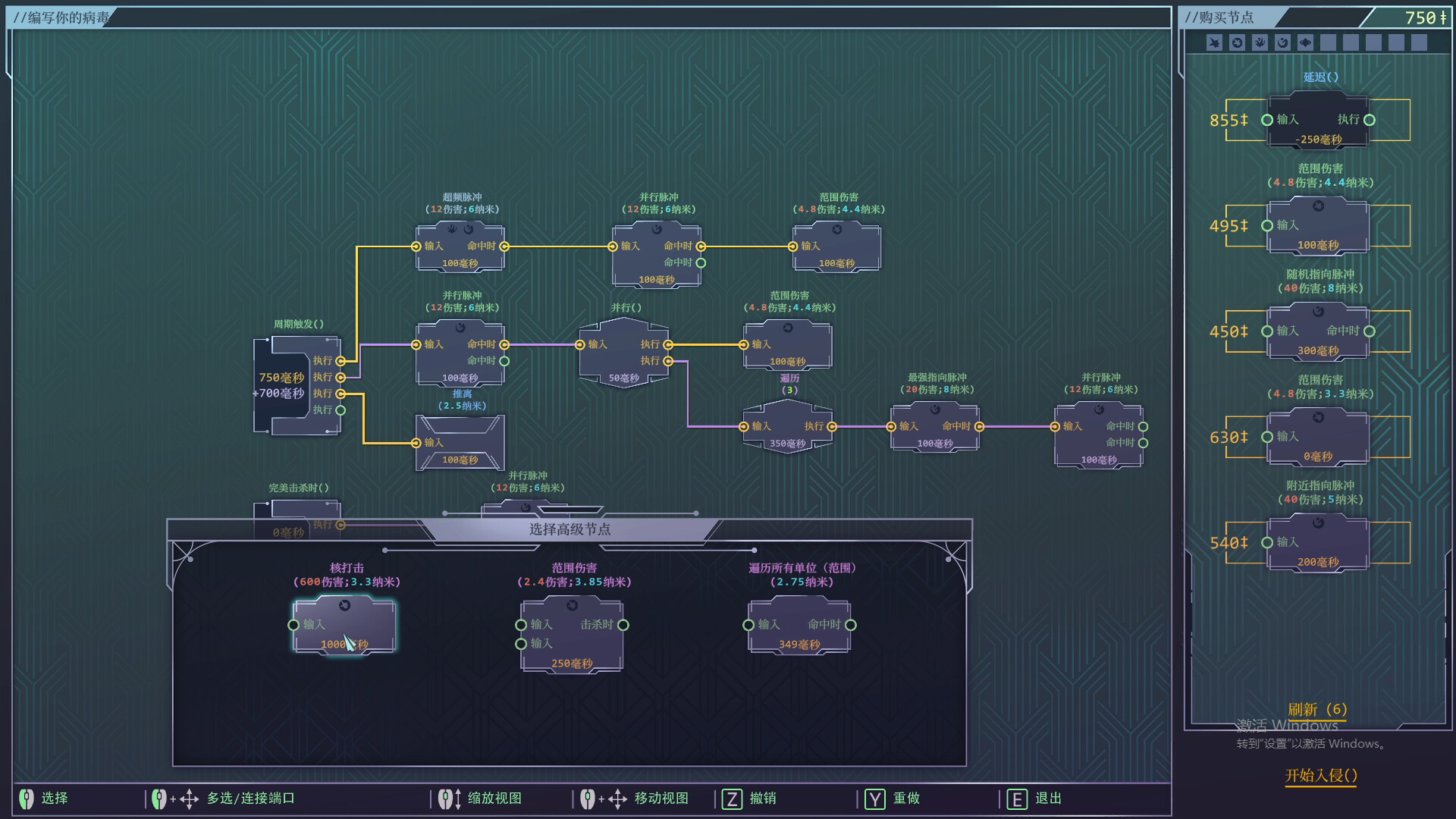Click the icon atop the 超频脉冲 node
This screenshot has height=819, width=1456.
pos(460,230)
